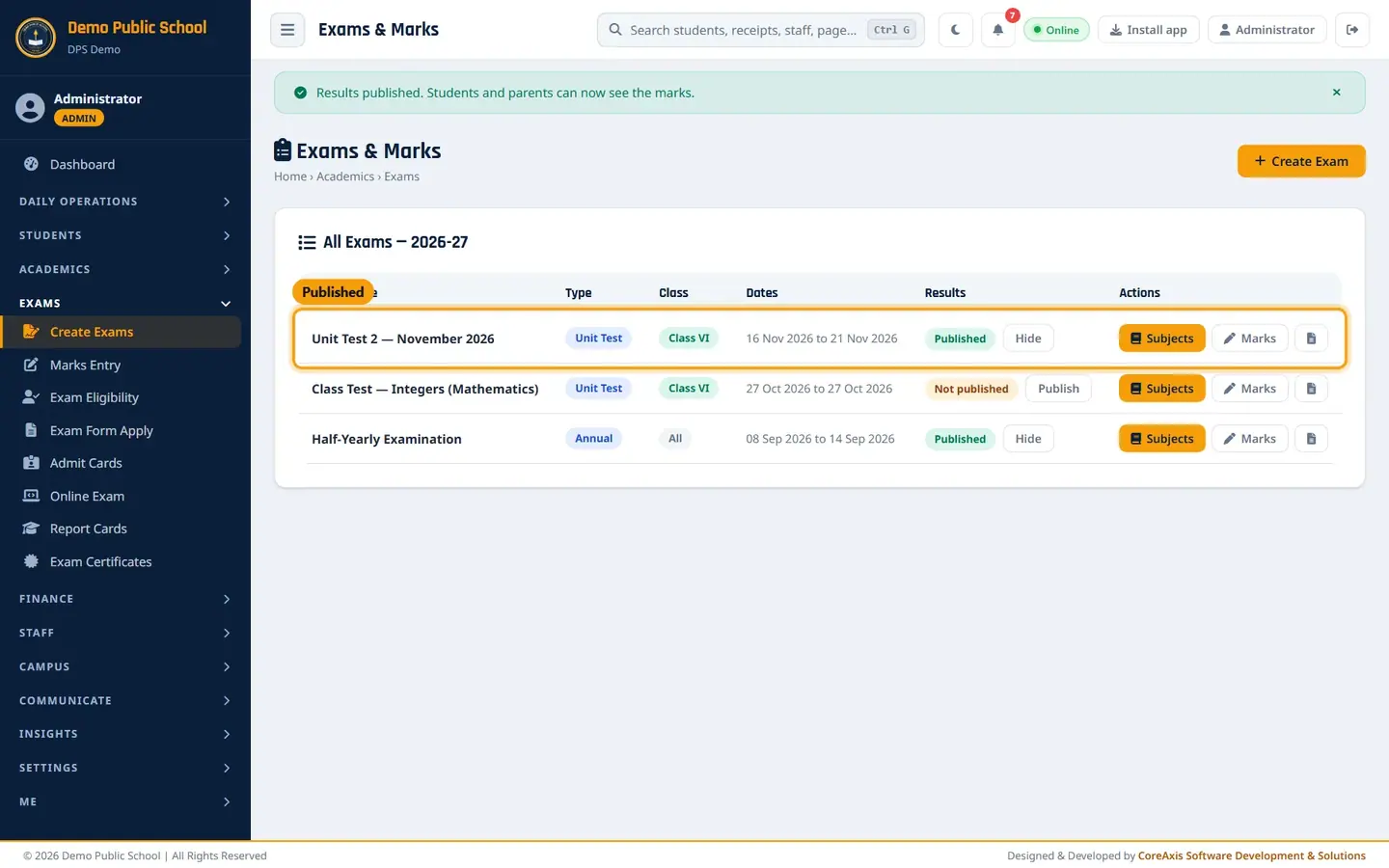The height and width of the screenshot is (868, 1389).
Task: Click the Administrator avatar in sidebar
Action: [30, 108]
